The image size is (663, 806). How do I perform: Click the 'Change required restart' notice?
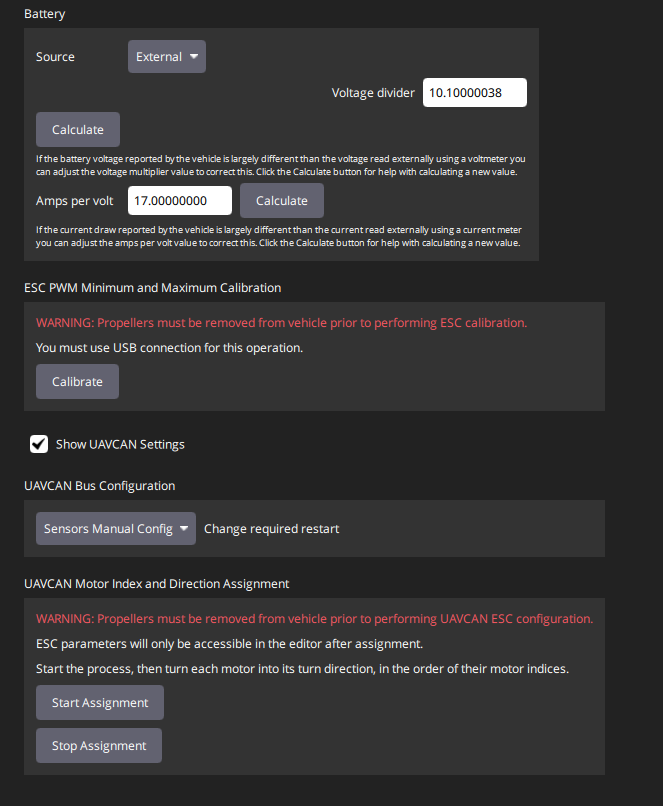(271, 529)
